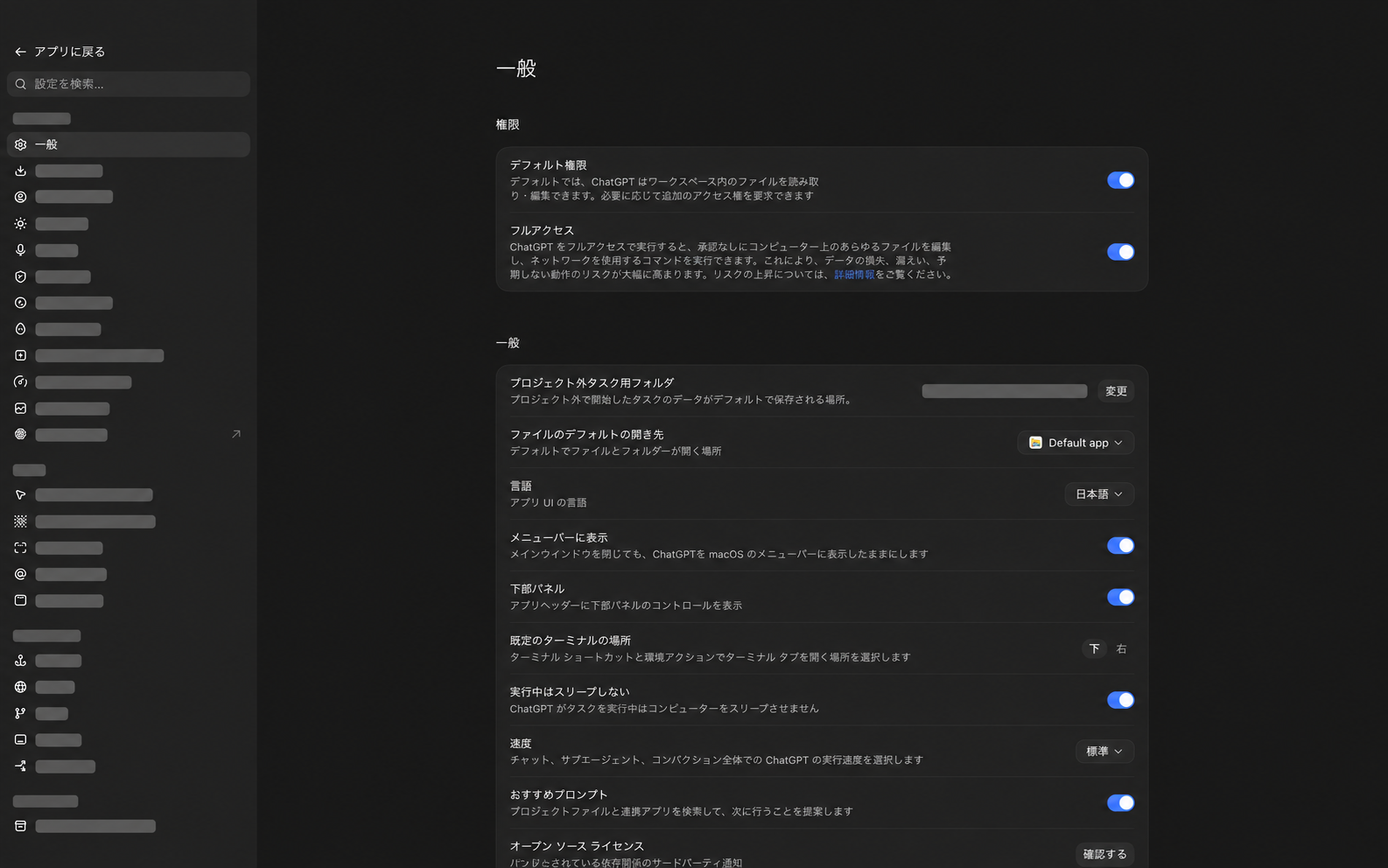The image size is (1388, 868).
Task: Switch off おすすめプロンプト toggle
Action: (1120, 802)
